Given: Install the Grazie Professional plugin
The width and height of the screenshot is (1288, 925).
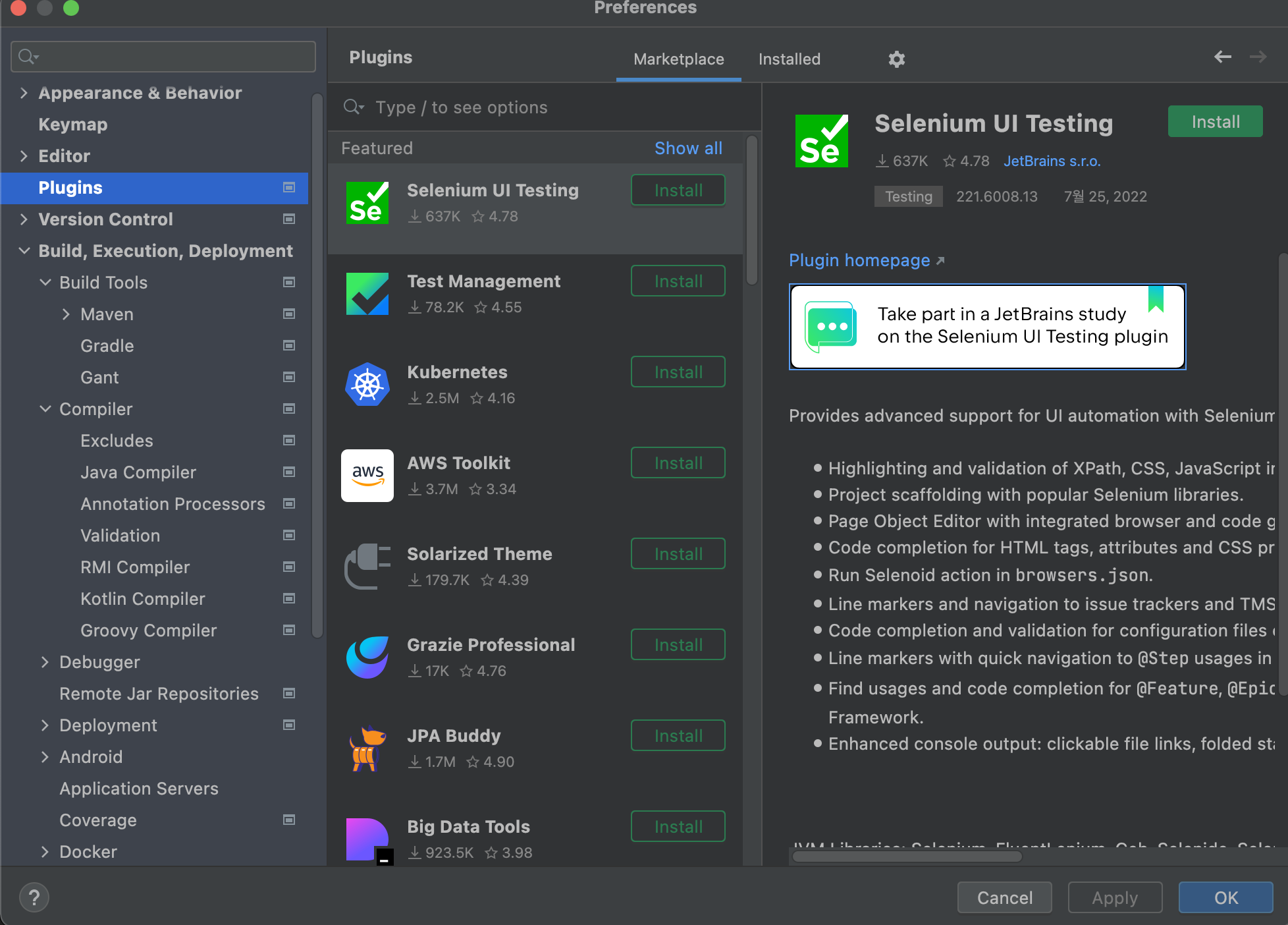Looking at the screenshot, I should click(678, 644).
